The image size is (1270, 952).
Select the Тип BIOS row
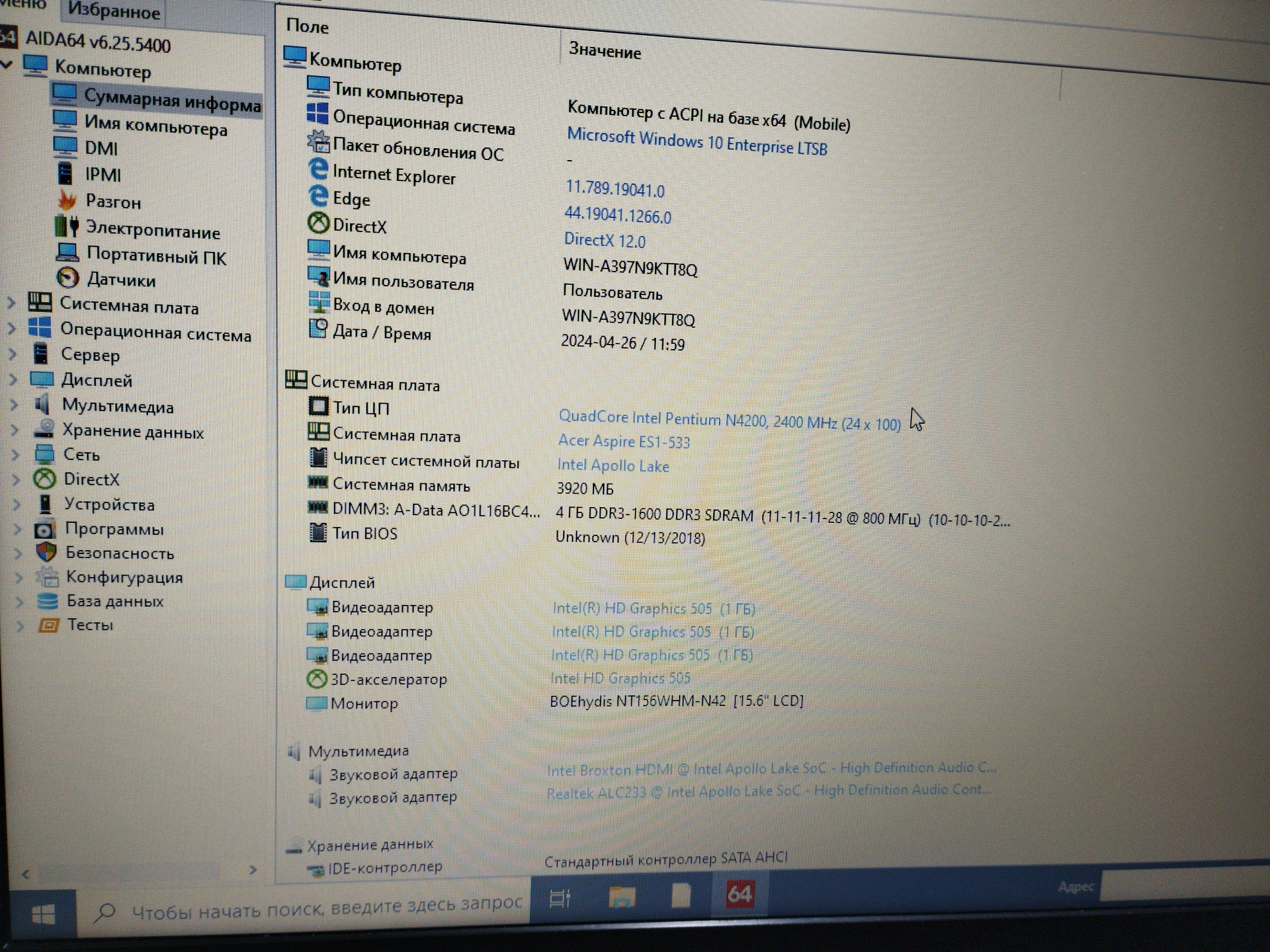(x=365, y=534)
